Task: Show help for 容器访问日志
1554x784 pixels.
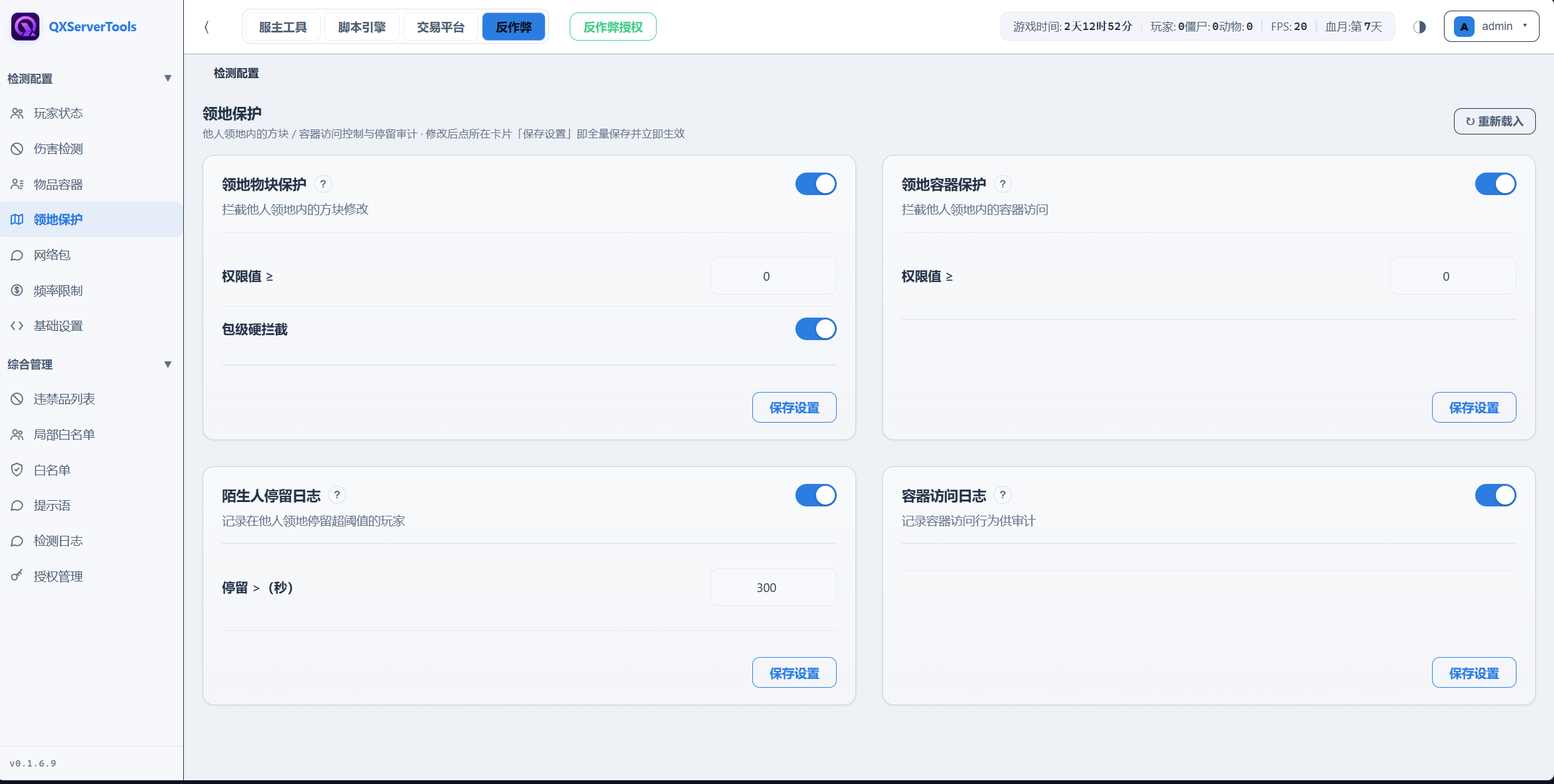Action: [x=1002, y=495]
